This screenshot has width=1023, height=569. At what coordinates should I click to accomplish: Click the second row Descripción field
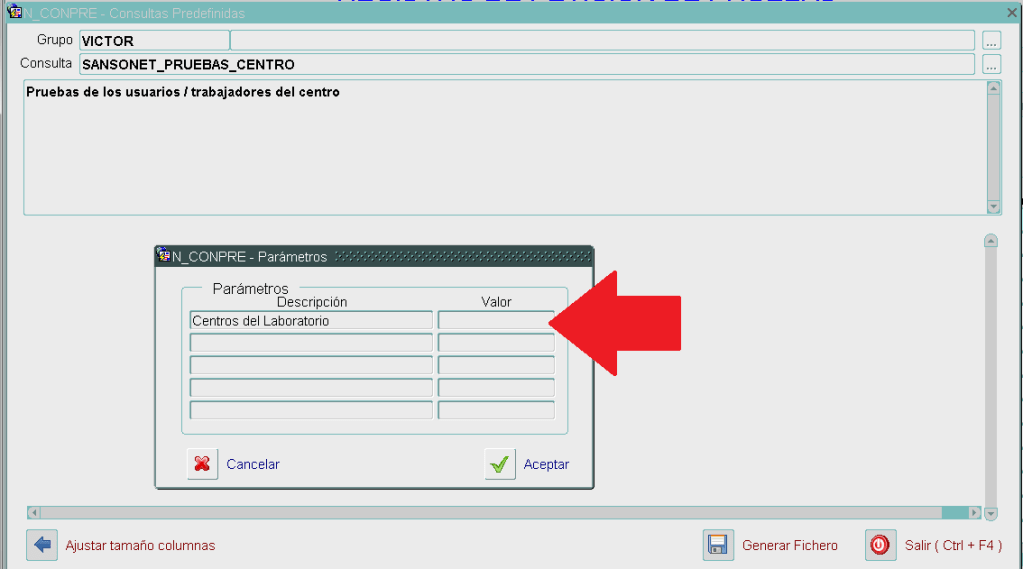point(311,343)
